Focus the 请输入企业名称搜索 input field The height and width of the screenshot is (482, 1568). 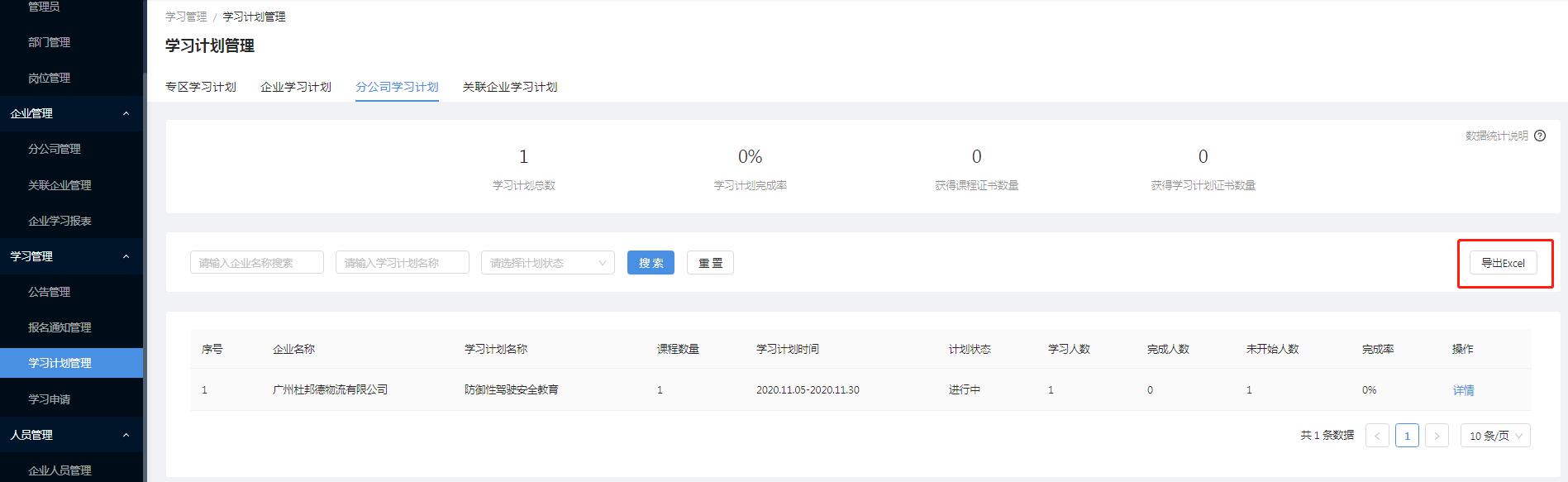click(x=256, y=263)
